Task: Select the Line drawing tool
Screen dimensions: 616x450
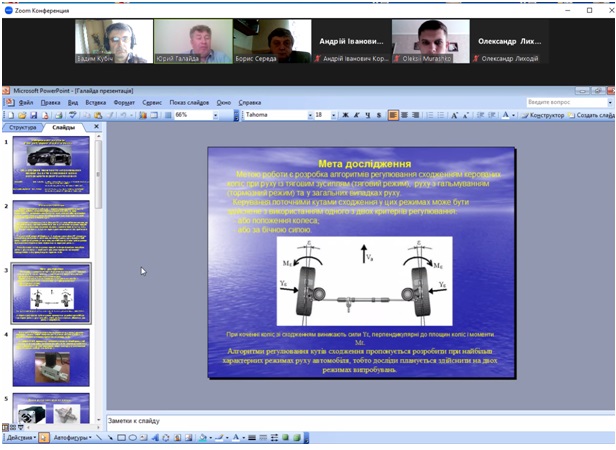Action: click(x=98, y=438)
